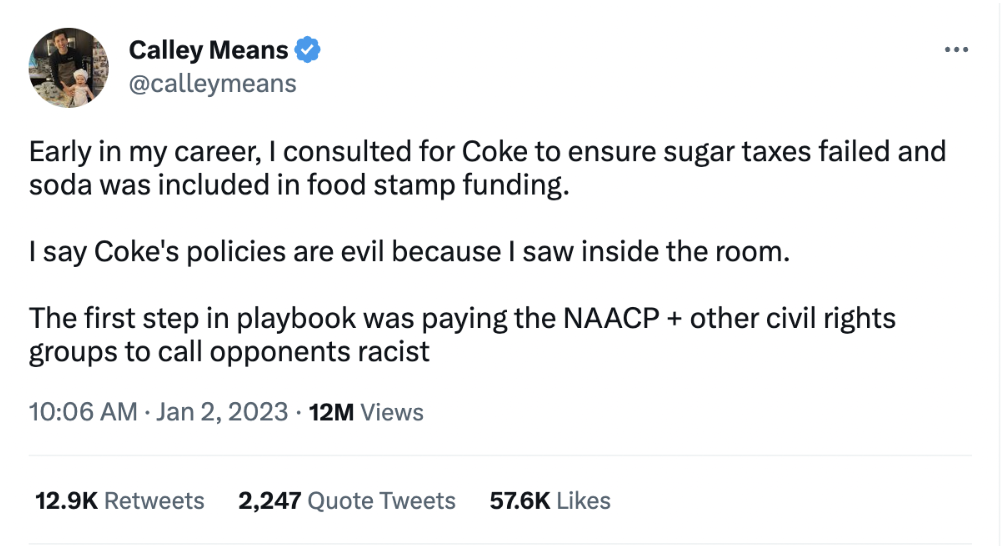
Task: Click the display name Calley Means
Action: [x=208, y=49]
